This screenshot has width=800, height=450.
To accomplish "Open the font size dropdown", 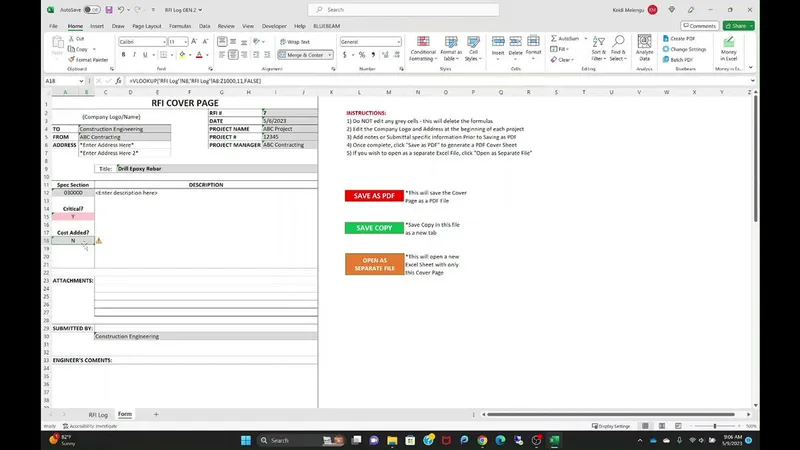I will pyautogui.click(x=186, y=42).
